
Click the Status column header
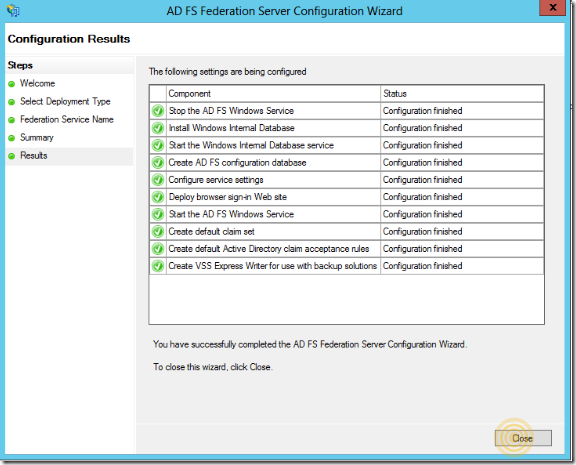[x=462, y=94]
